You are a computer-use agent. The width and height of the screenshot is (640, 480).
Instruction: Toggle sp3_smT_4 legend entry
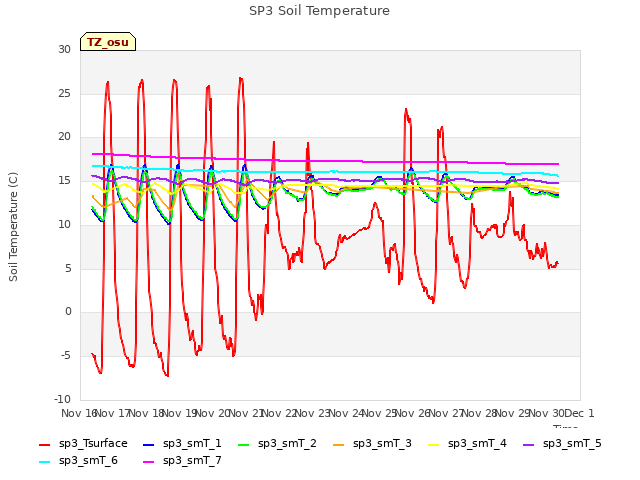[467, 443]
